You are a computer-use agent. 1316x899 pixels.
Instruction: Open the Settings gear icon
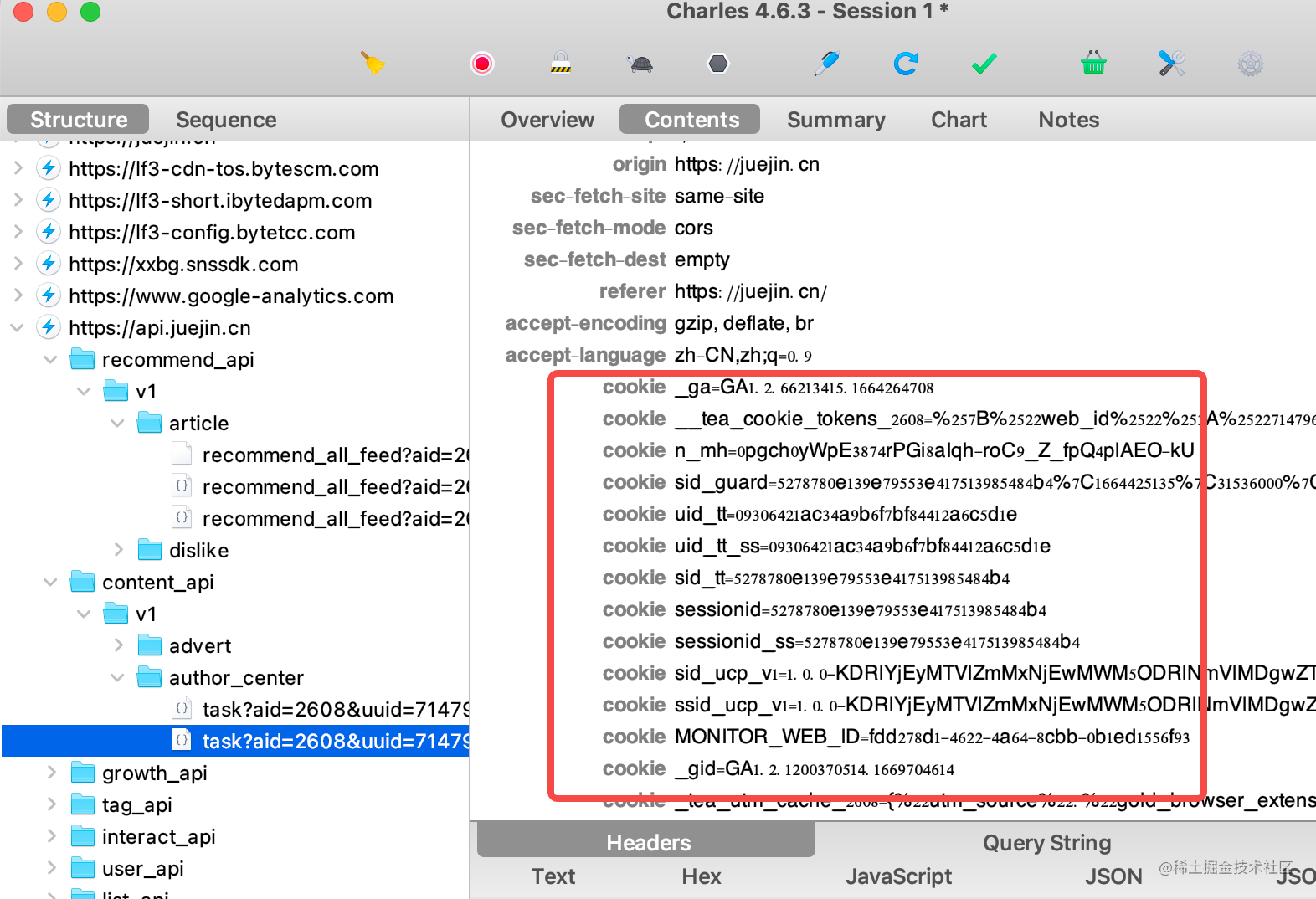click(1251, 64)
